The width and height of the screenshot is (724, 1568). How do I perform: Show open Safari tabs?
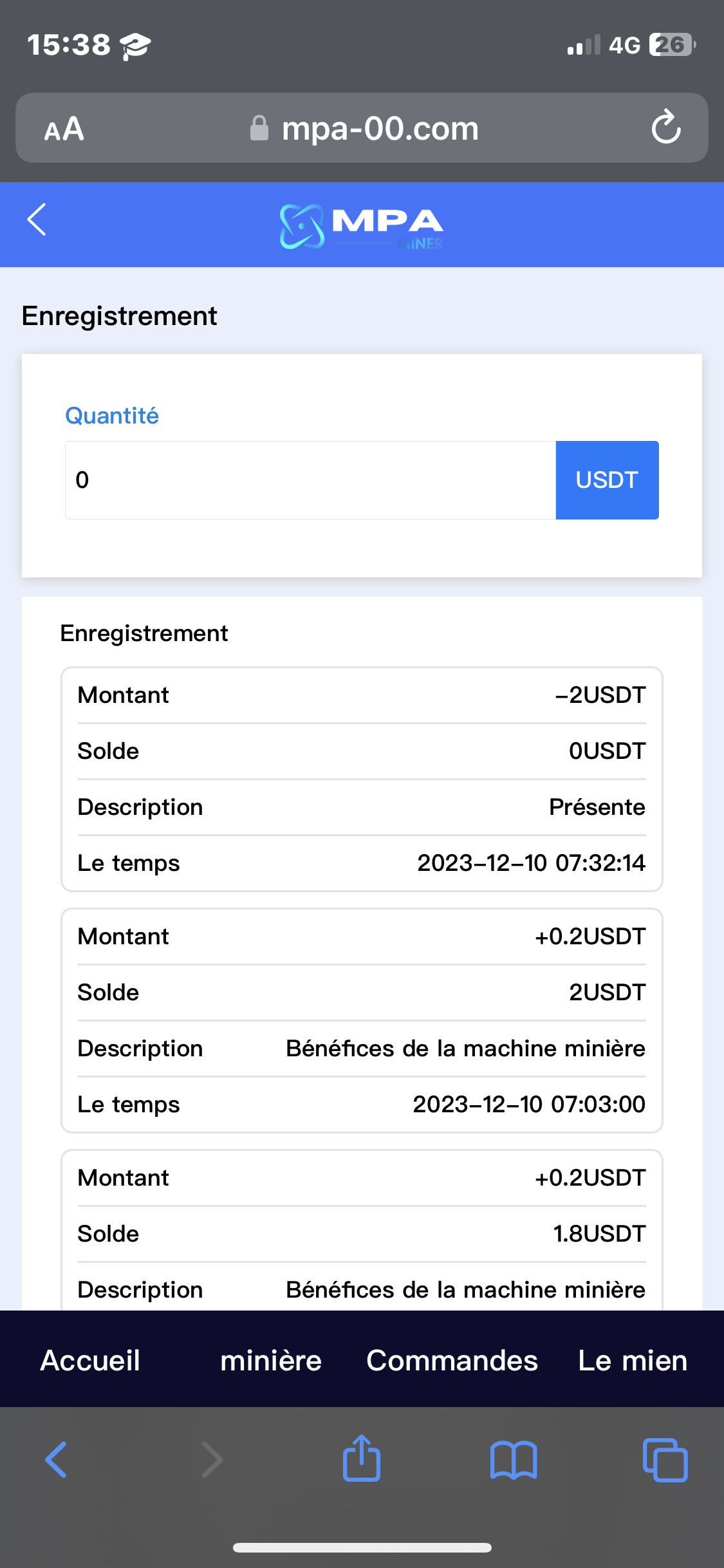point(665,1460)
